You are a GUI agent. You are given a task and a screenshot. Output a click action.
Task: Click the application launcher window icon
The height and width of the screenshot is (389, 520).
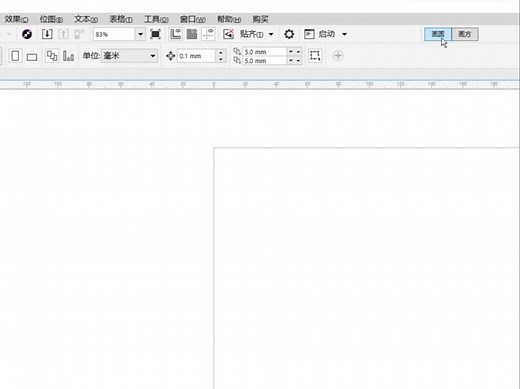[309, 34]
